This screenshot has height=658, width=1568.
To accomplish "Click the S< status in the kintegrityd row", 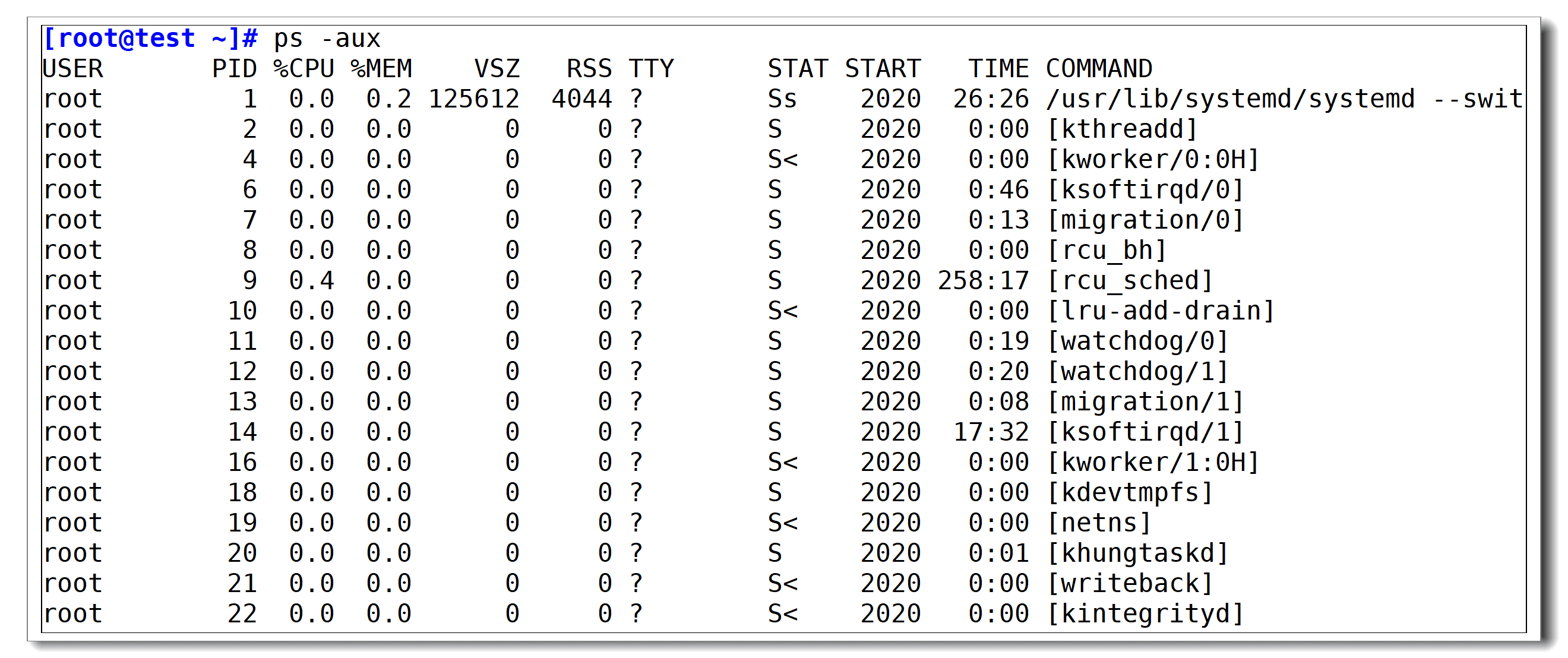I will (782, 613).
